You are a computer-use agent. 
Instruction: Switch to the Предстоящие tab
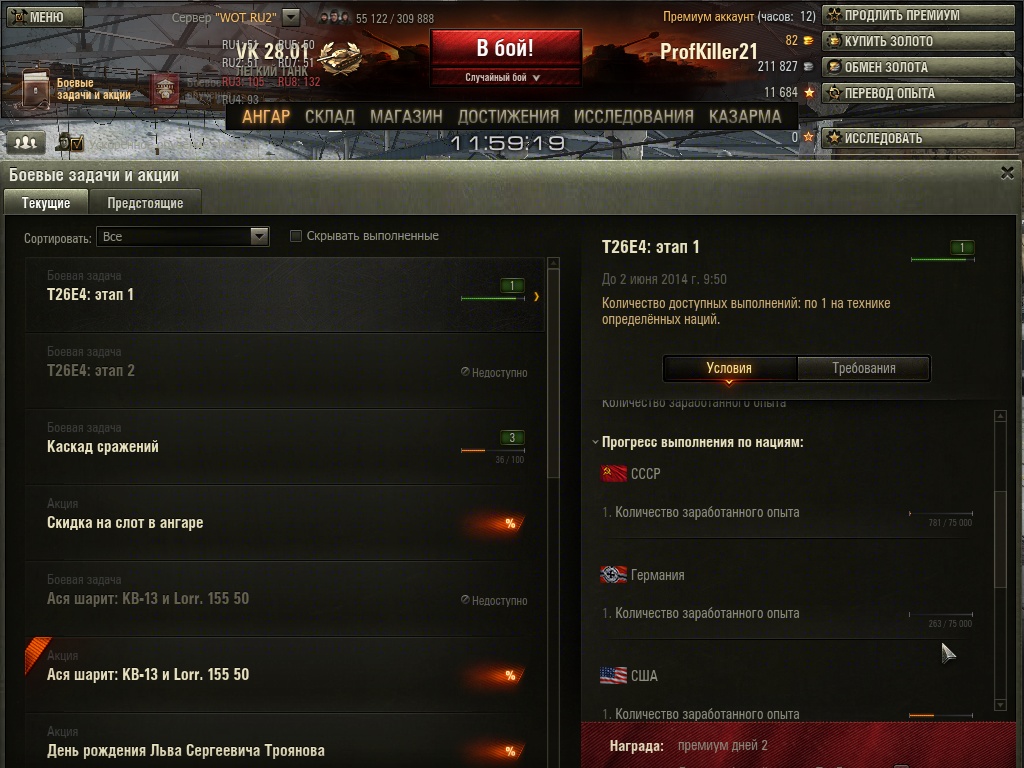pos(145,203)
